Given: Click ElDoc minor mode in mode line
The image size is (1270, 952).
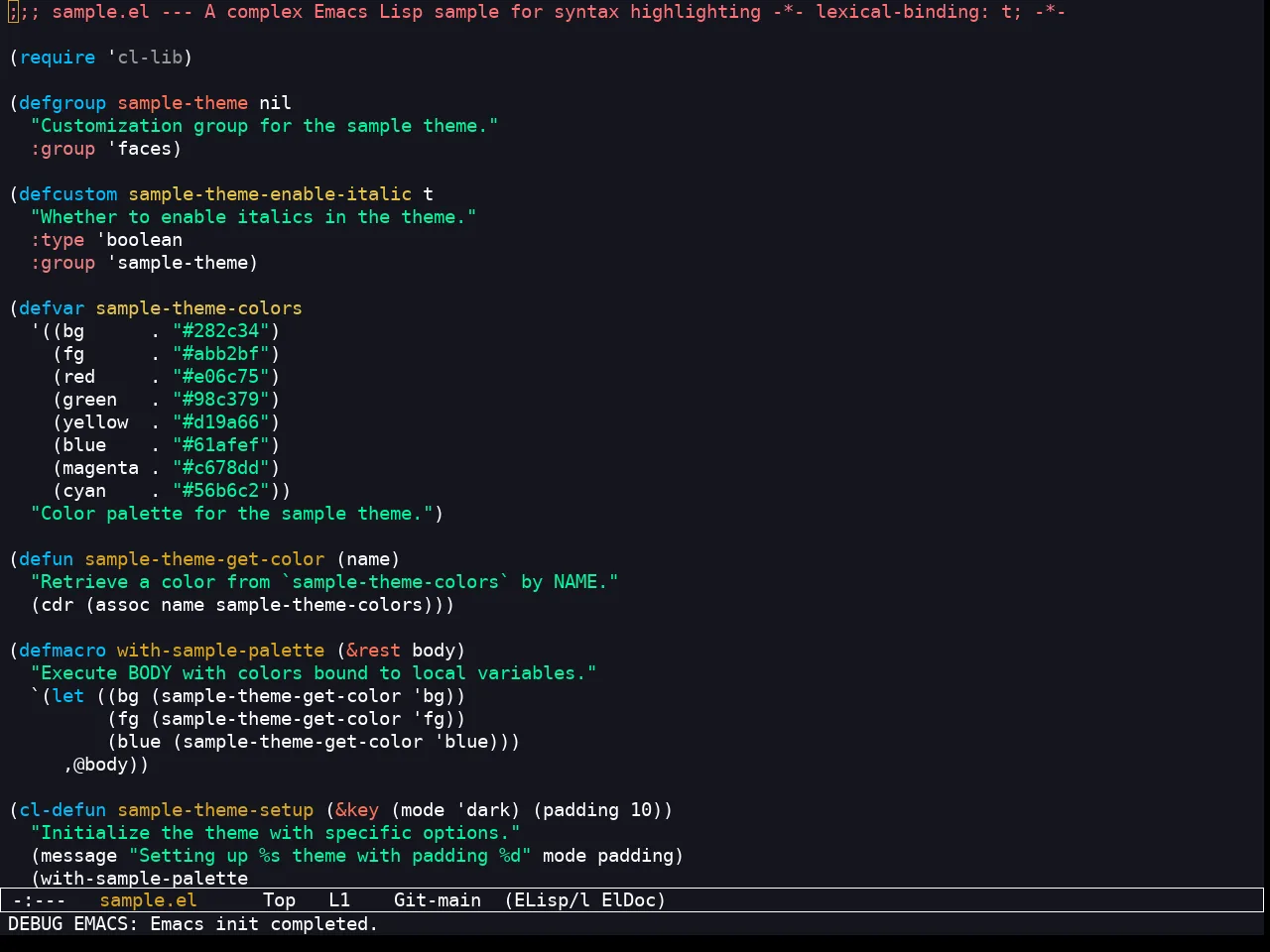Looking at the screenshot, I should pos(629,900).
